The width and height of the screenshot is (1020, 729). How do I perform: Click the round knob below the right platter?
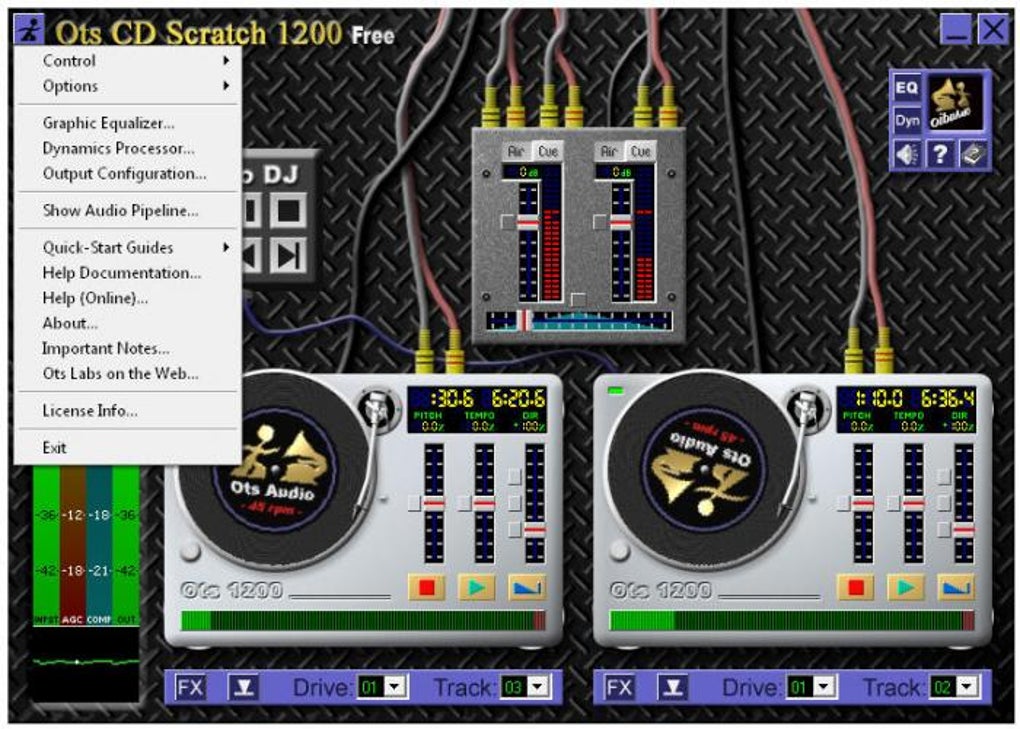tap(619, 552)
